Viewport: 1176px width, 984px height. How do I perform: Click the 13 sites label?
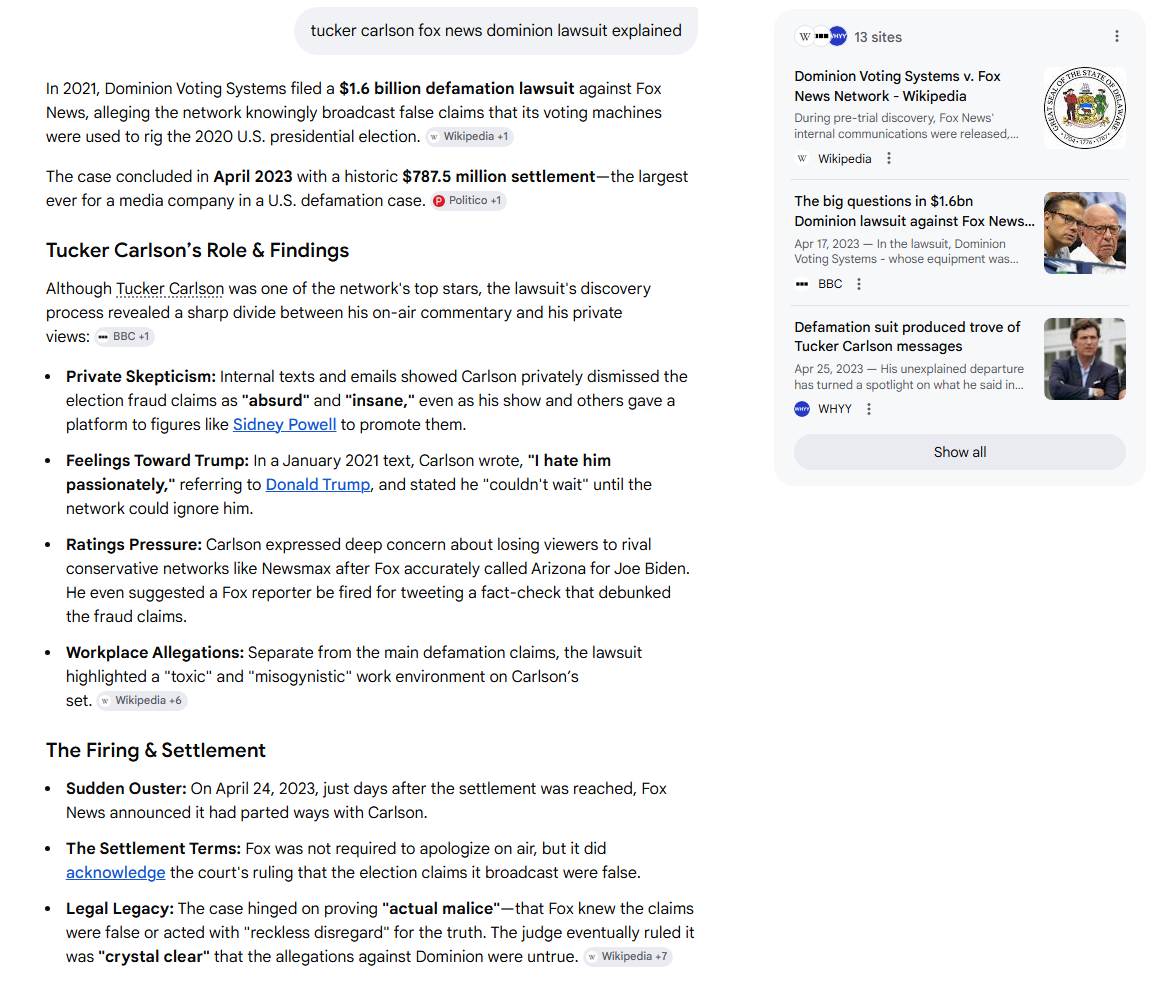[x=878, y=37]
